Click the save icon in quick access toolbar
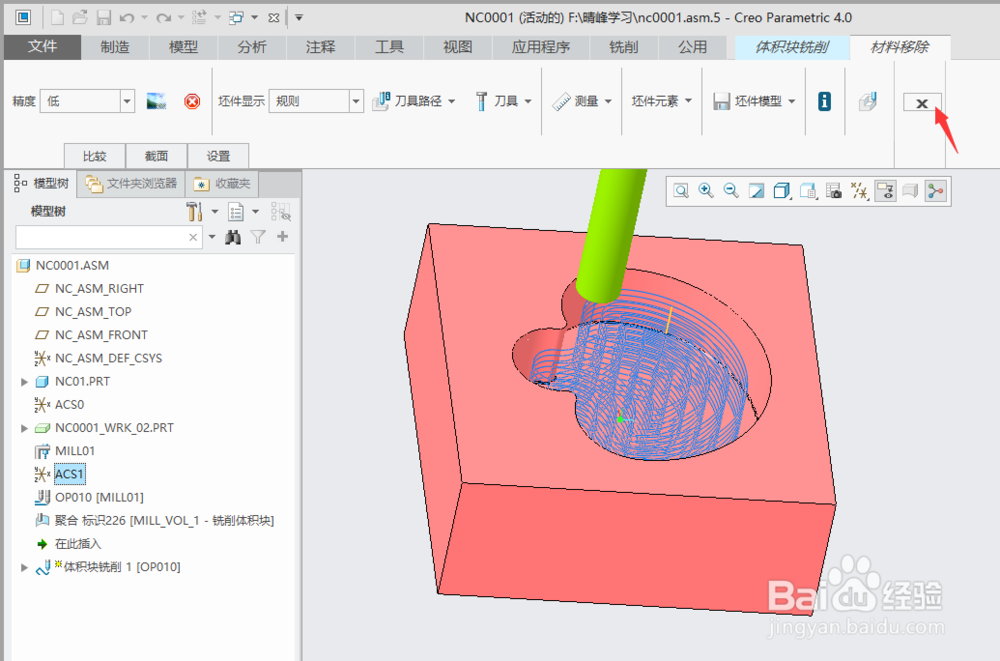Screen dimensions: 1000x661 [x=104, y=17]
